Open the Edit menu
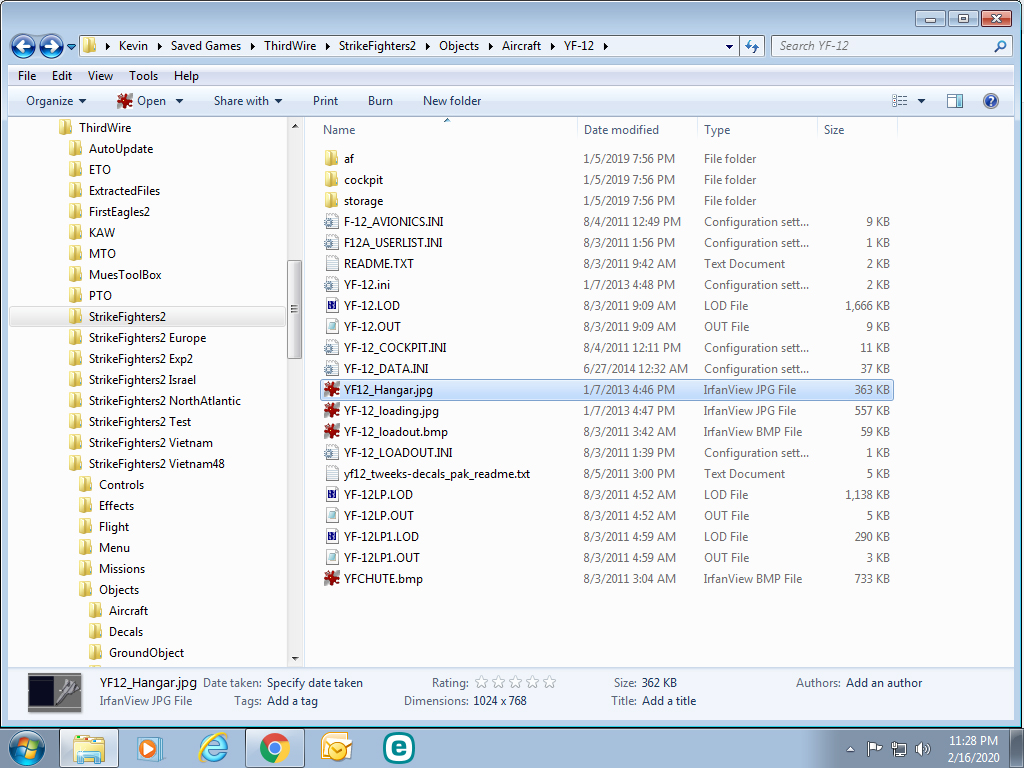The width and height of the screenshot is (1024, 768). [x=61, y=76]
